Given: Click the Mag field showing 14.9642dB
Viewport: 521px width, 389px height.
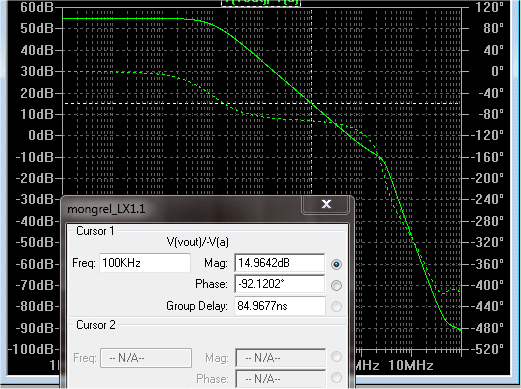Looking at the screenshot, I should (280, 263).
